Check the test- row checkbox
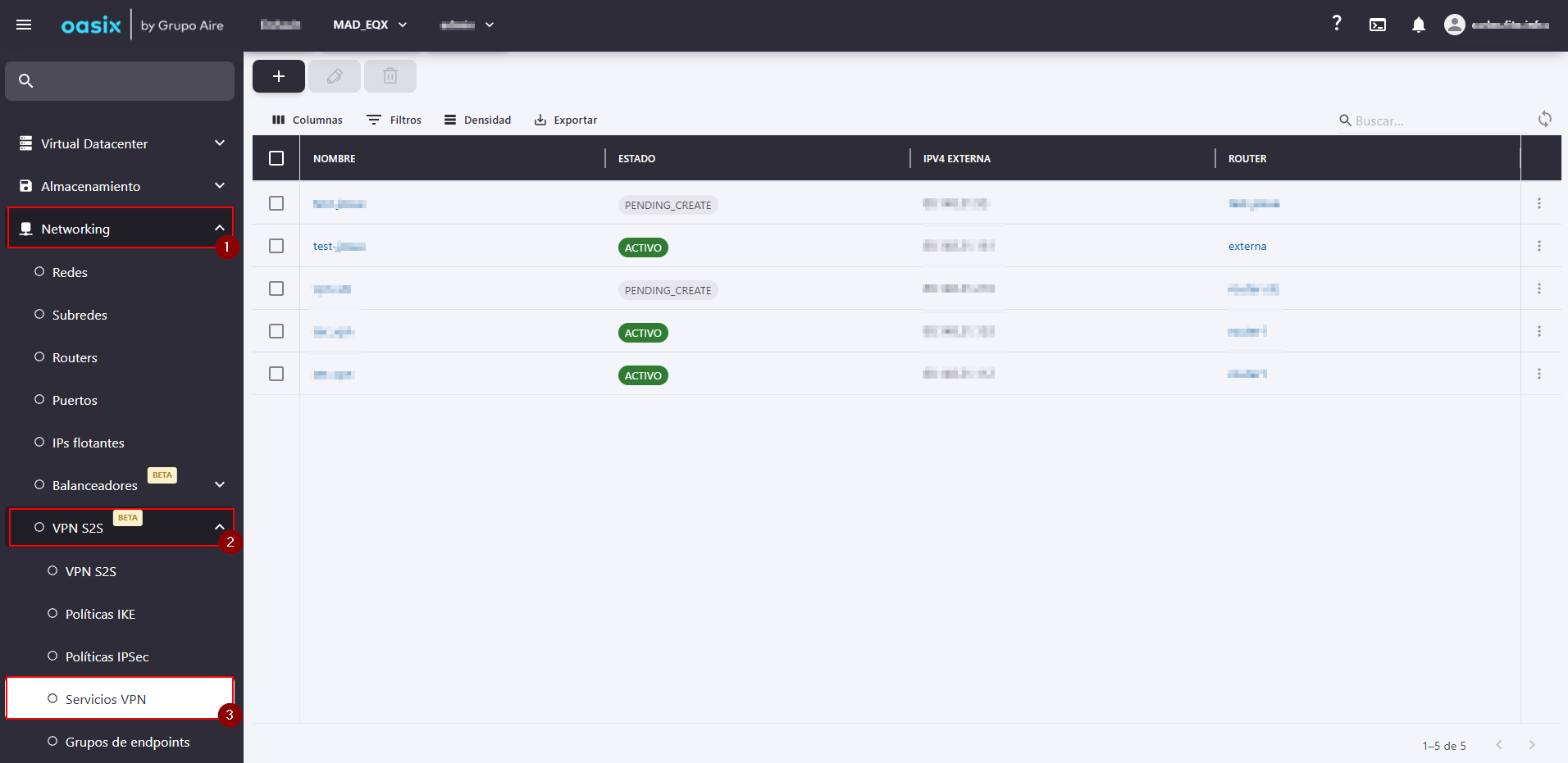The image size is (1568, 763). 276,246
